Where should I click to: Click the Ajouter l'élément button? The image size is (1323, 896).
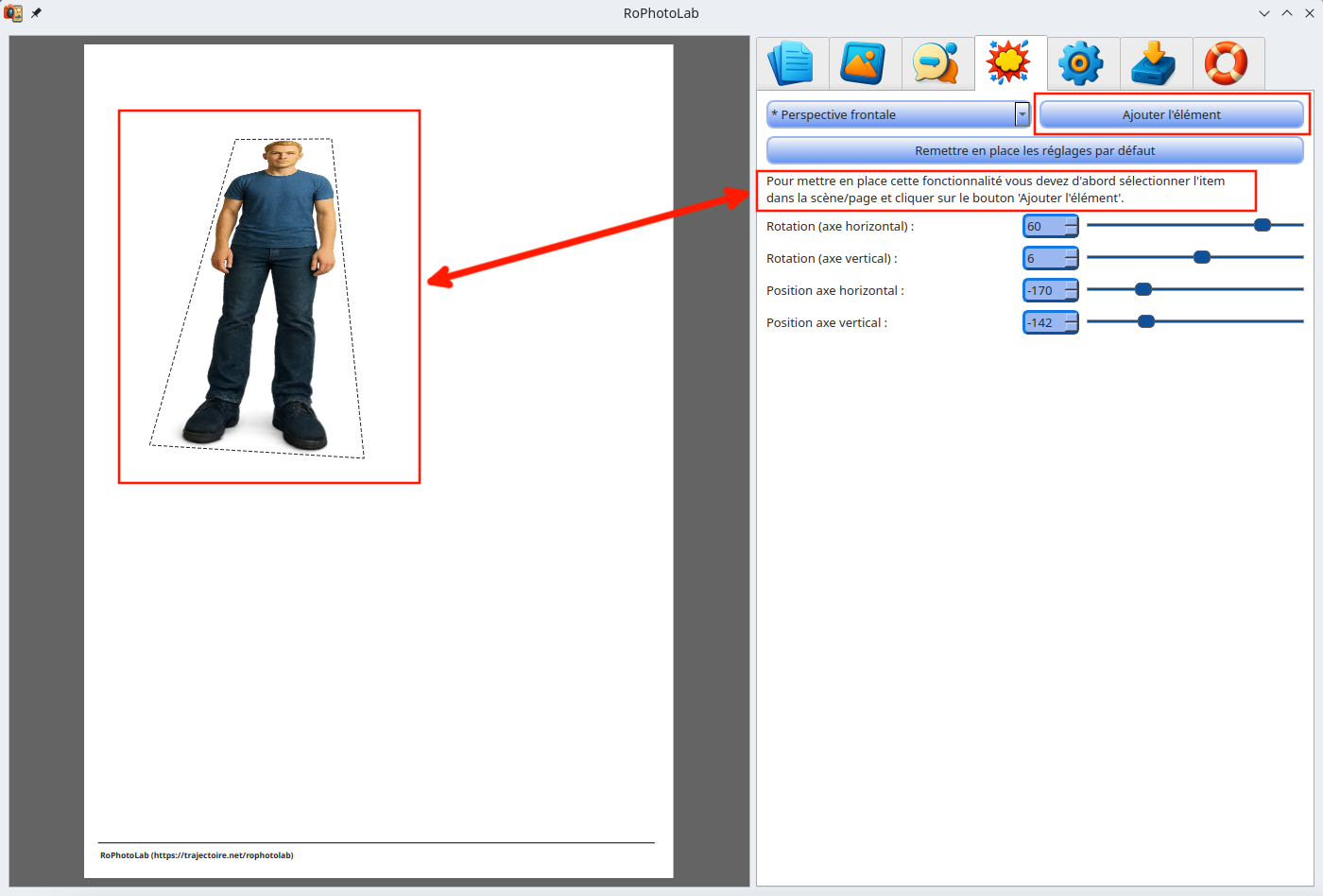click(1171, 114)
